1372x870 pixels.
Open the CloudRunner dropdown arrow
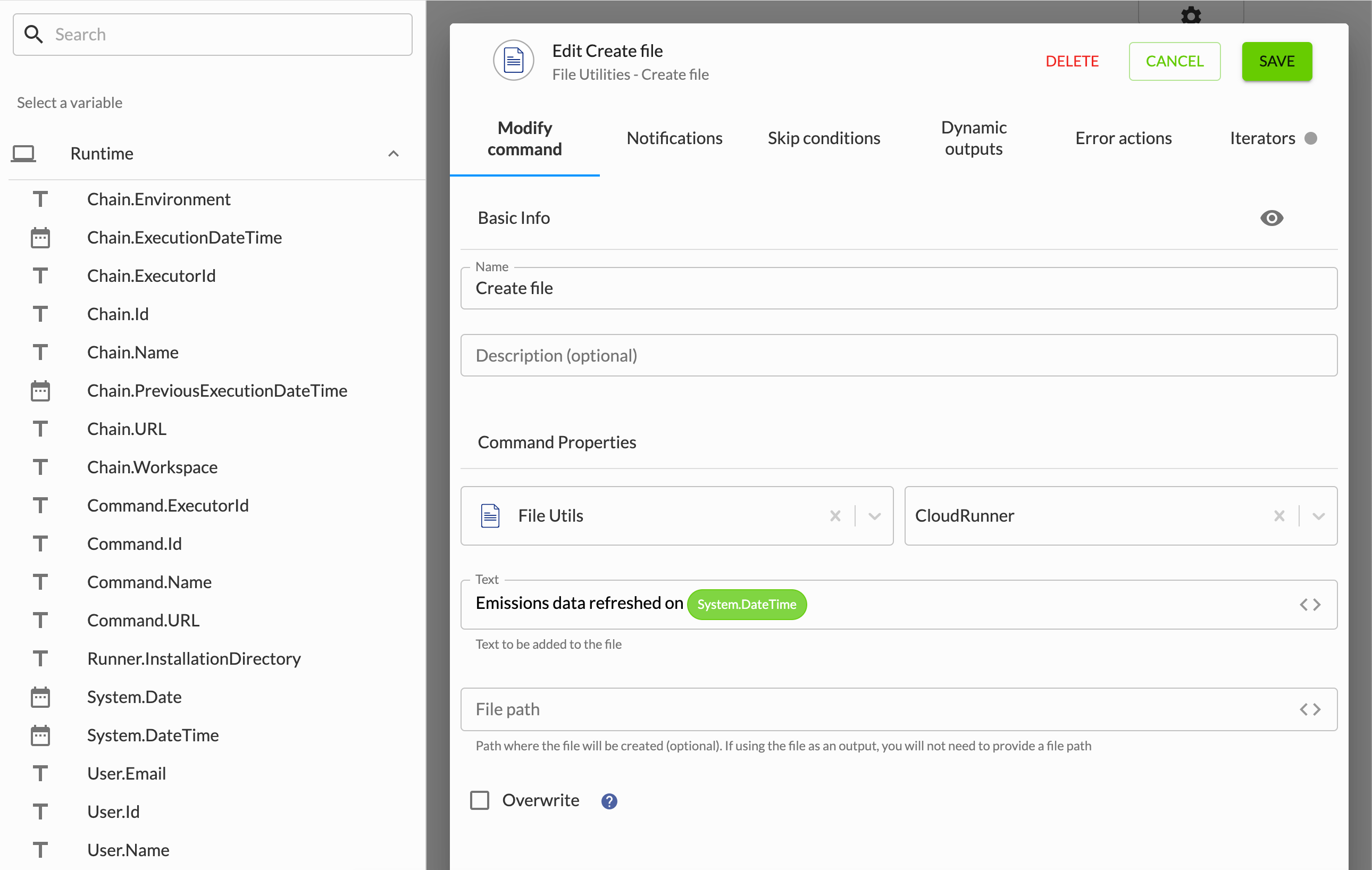point(1318,516)
